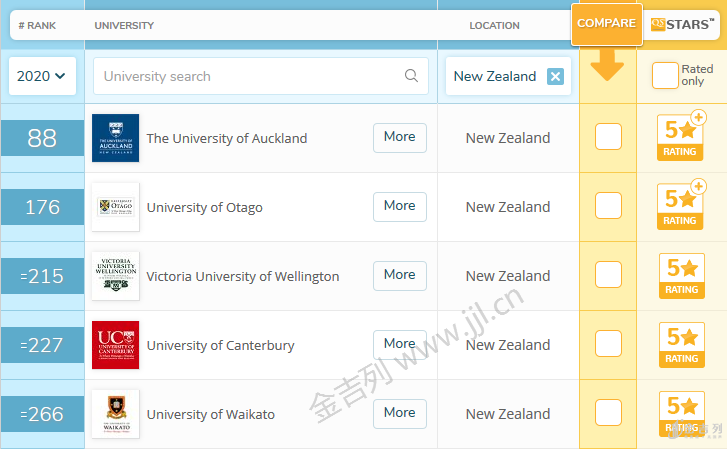Tick compare checkbox for University of Waikato
Viewport: 727px width, 455px height.
(608, 412)
